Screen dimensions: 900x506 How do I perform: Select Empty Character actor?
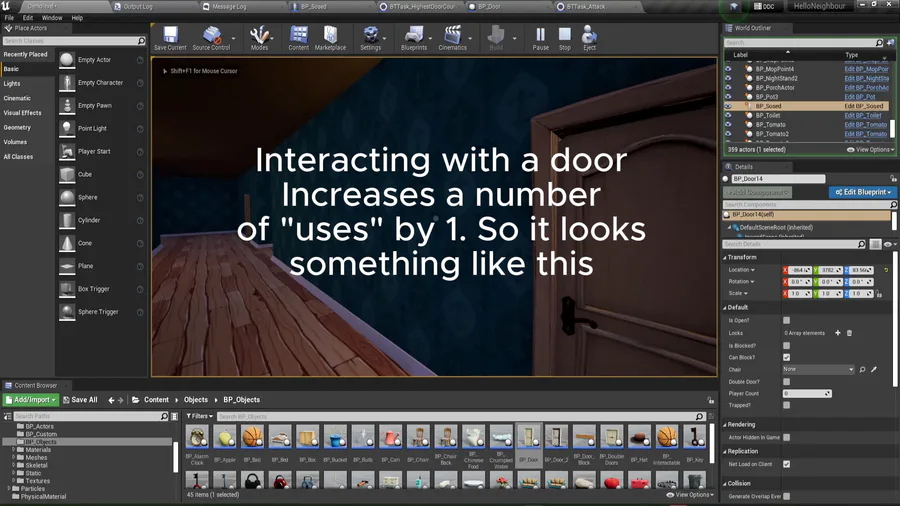[x=101, y=83]
